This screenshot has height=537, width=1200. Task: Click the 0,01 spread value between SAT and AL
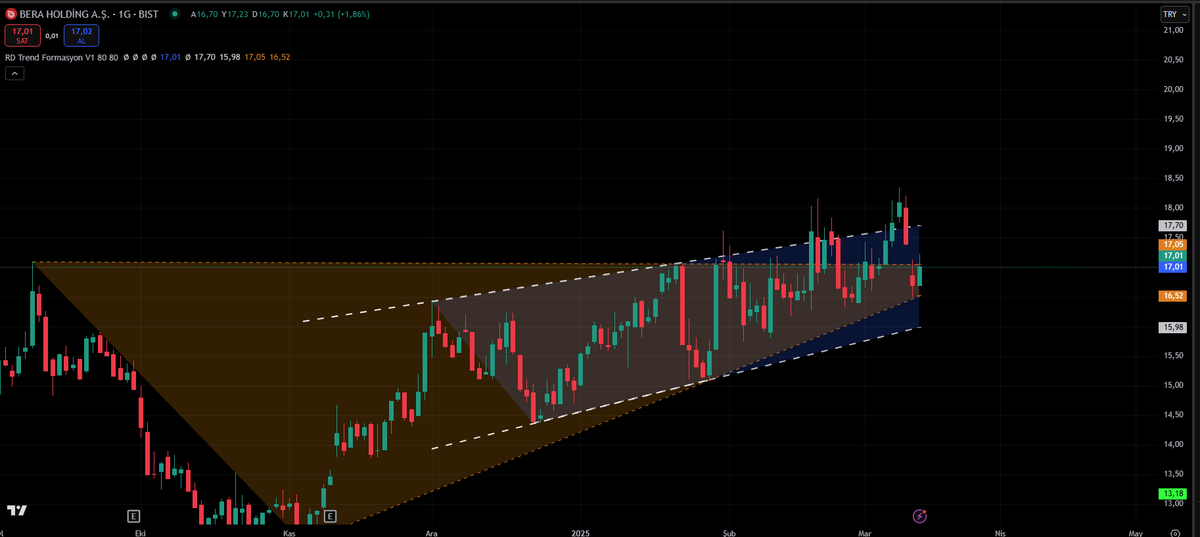click(52, 36)
